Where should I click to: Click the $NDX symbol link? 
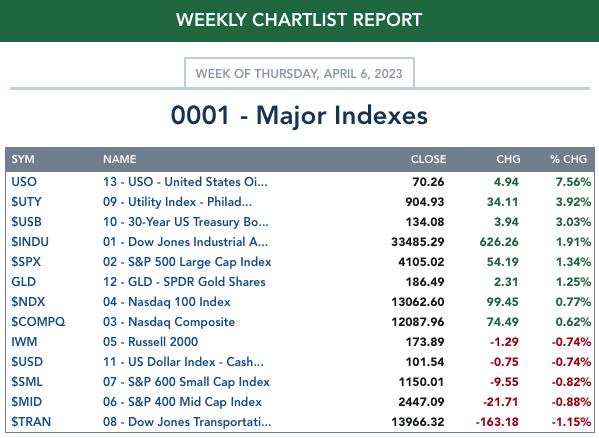[28, 302]
